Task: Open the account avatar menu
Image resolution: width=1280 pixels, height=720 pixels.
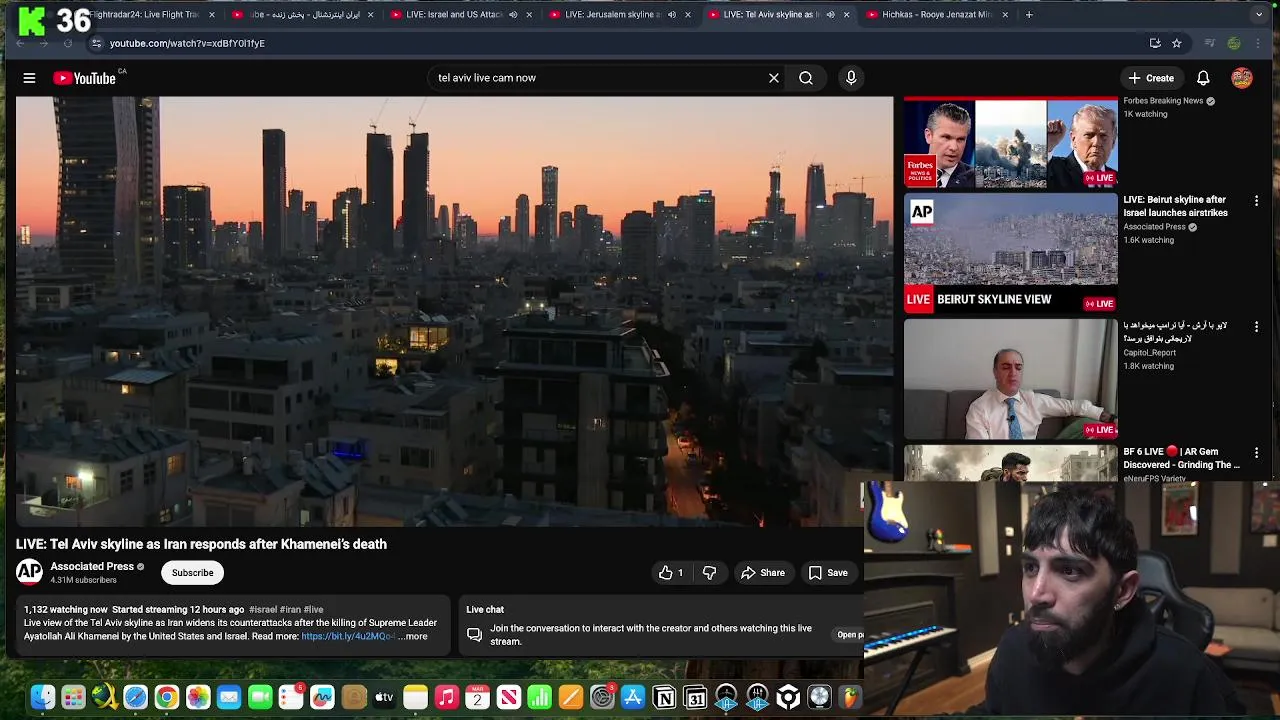Action: pyautogui.click(x=1242, y=78)
